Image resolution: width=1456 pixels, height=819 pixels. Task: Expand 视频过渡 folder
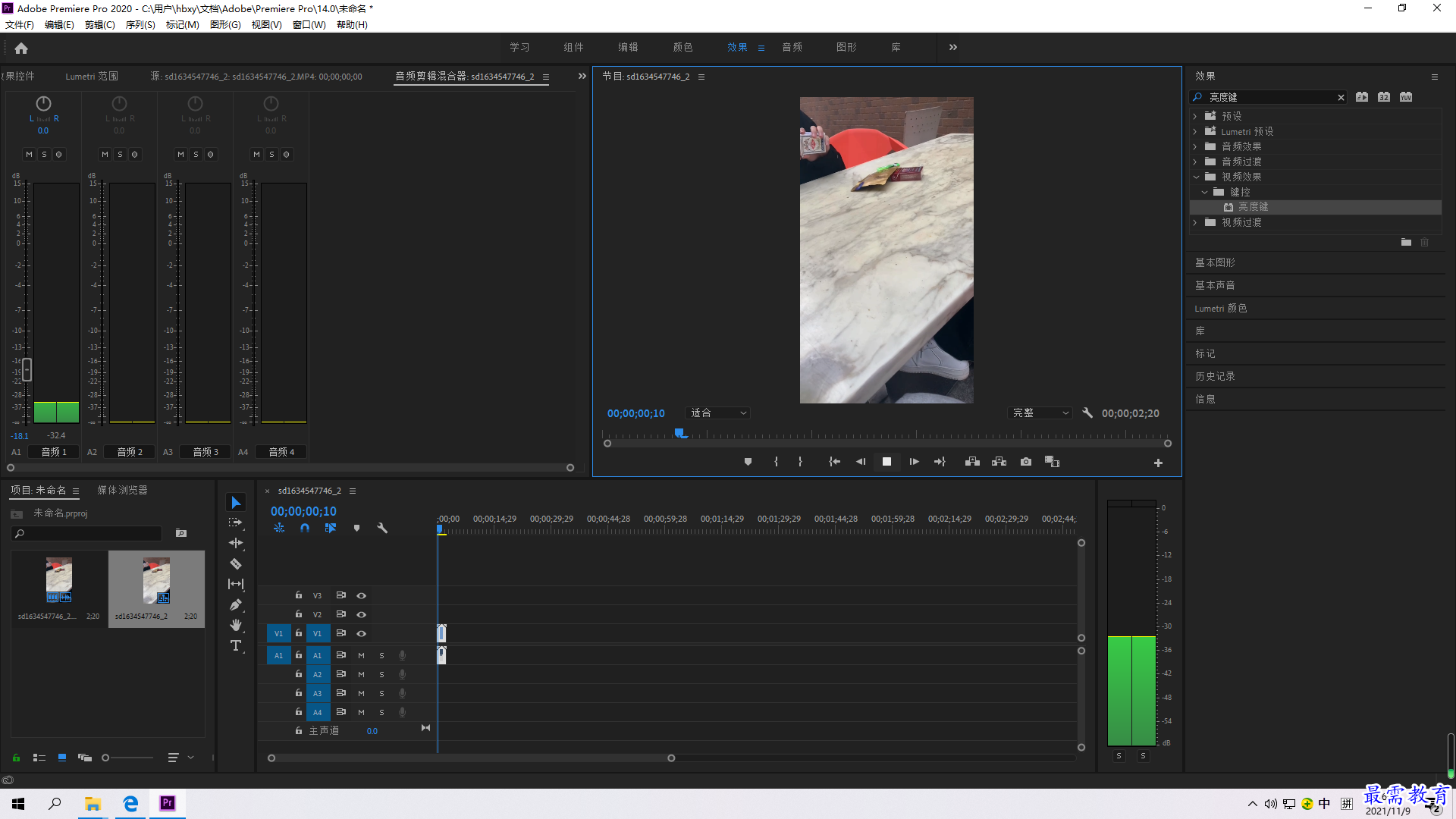click(1195, 222)
